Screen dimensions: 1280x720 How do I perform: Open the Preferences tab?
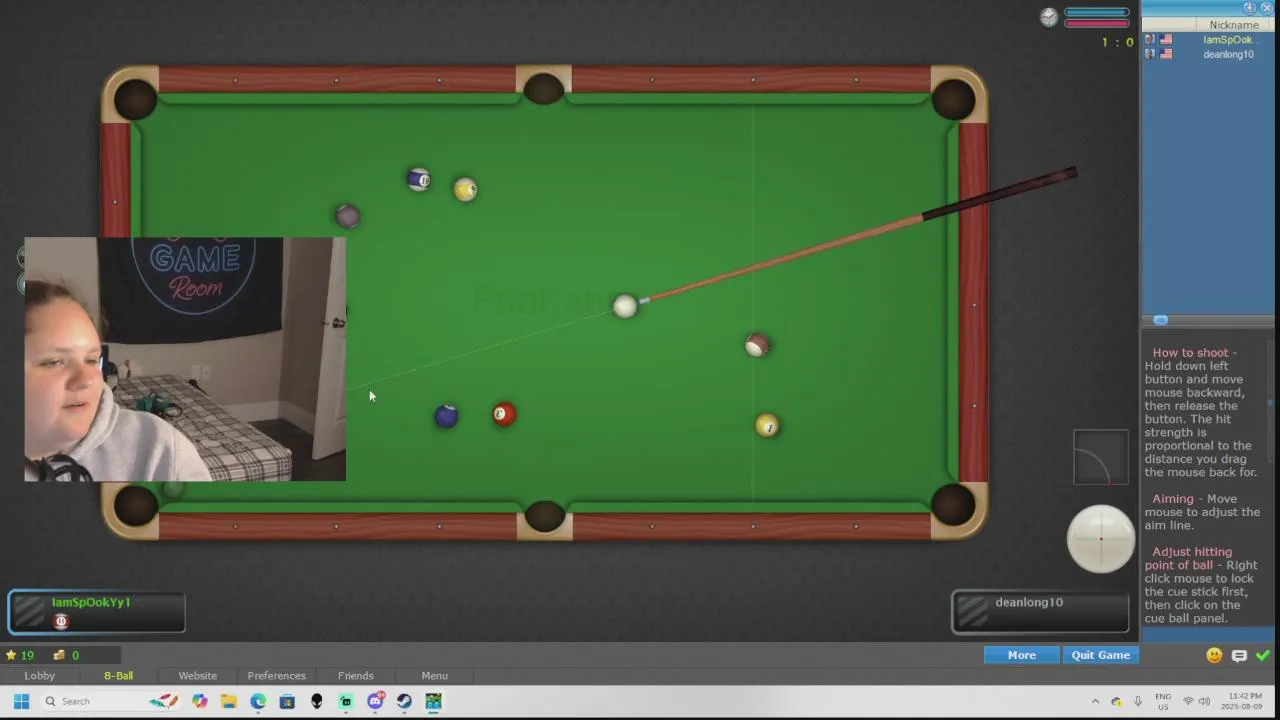click(x=277, y=676)
